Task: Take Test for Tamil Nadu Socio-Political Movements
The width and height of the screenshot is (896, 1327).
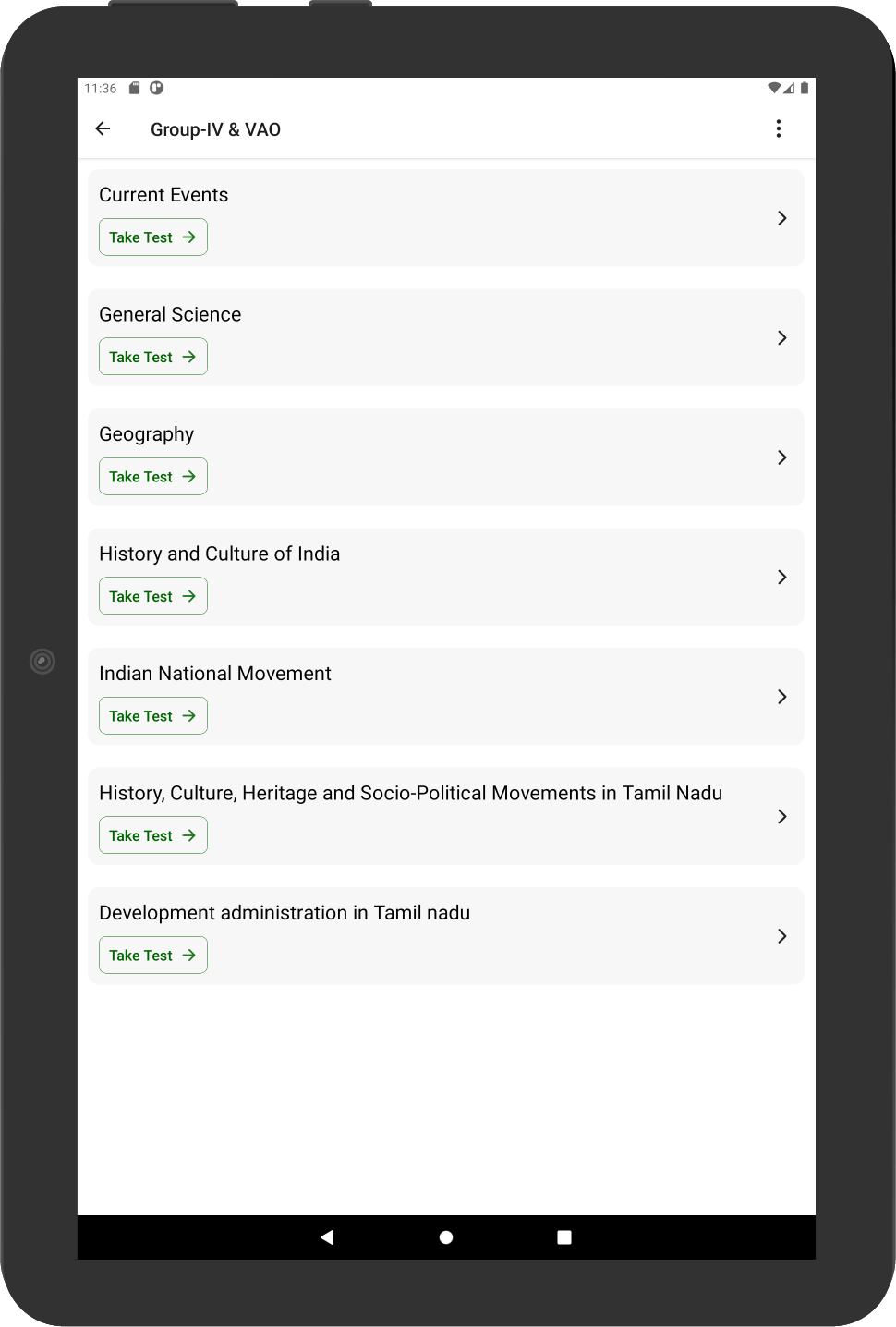Action: pos(153,835)
